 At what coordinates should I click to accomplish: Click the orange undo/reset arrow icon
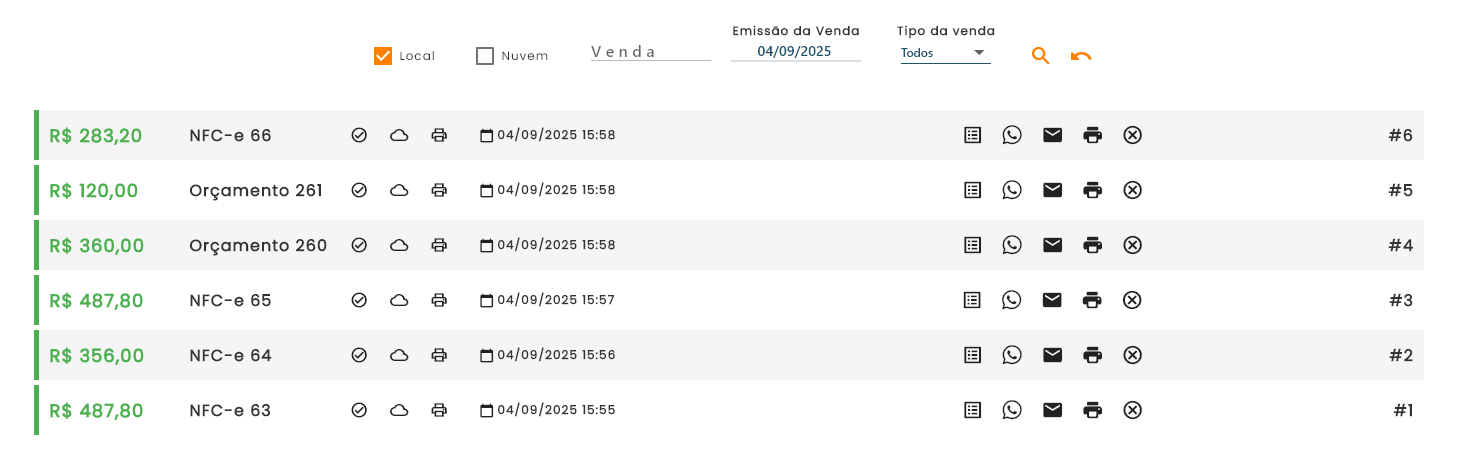click(x=1080, y=56)
